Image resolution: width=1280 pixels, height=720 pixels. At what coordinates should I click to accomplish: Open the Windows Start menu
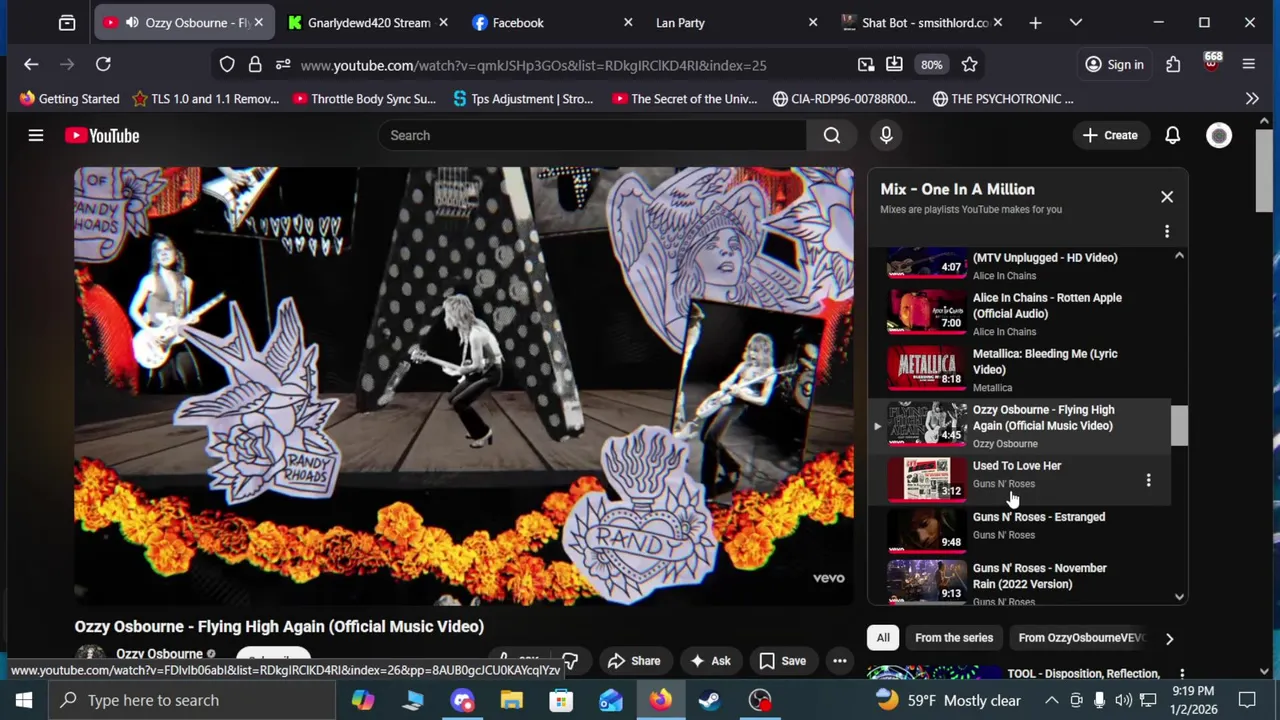(x=24, y=700)
